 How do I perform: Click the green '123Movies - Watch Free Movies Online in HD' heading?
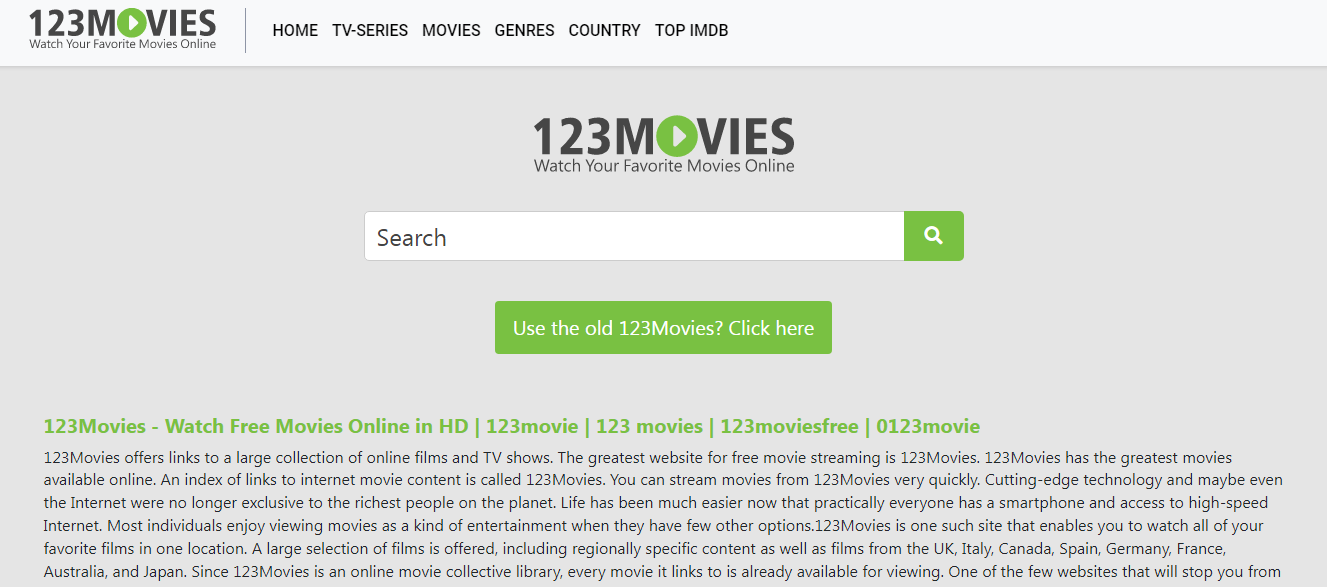pos(511,426)
